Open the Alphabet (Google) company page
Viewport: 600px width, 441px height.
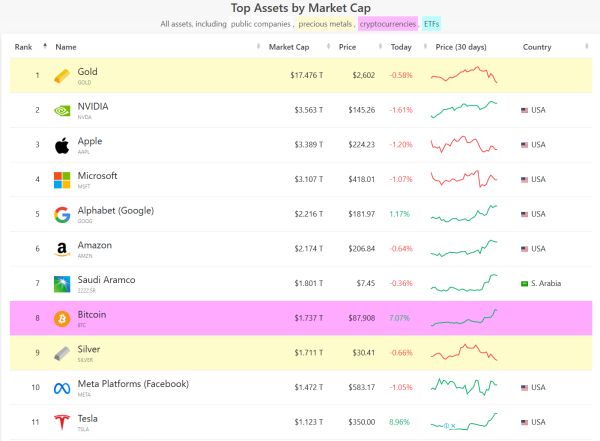point(116,211)
